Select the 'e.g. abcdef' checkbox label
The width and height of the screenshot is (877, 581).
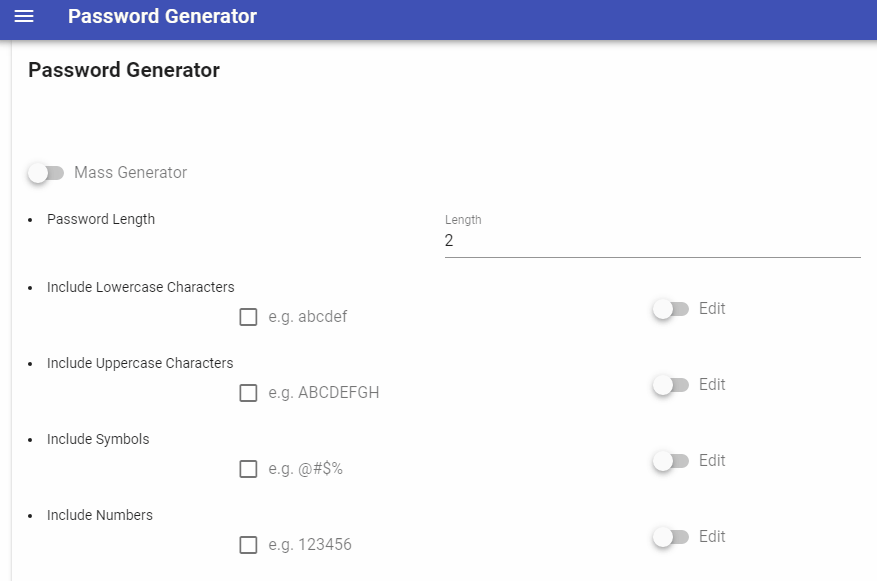pos(308,317)
